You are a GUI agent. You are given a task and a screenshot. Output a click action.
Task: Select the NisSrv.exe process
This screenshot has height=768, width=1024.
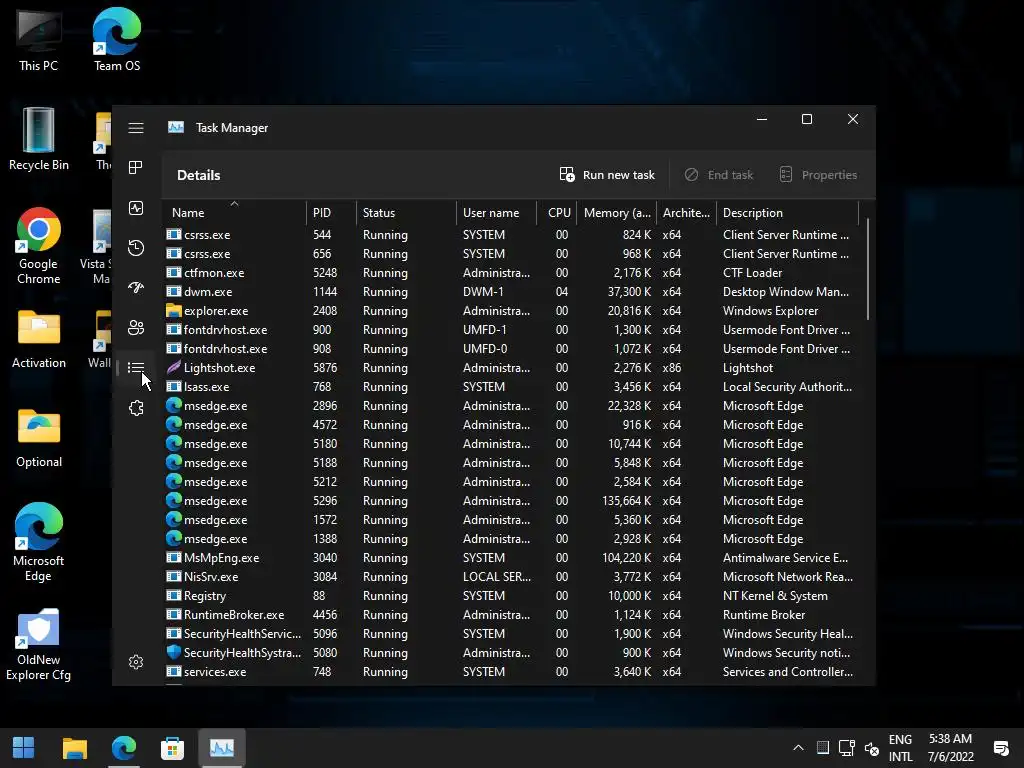pos(513,577)
